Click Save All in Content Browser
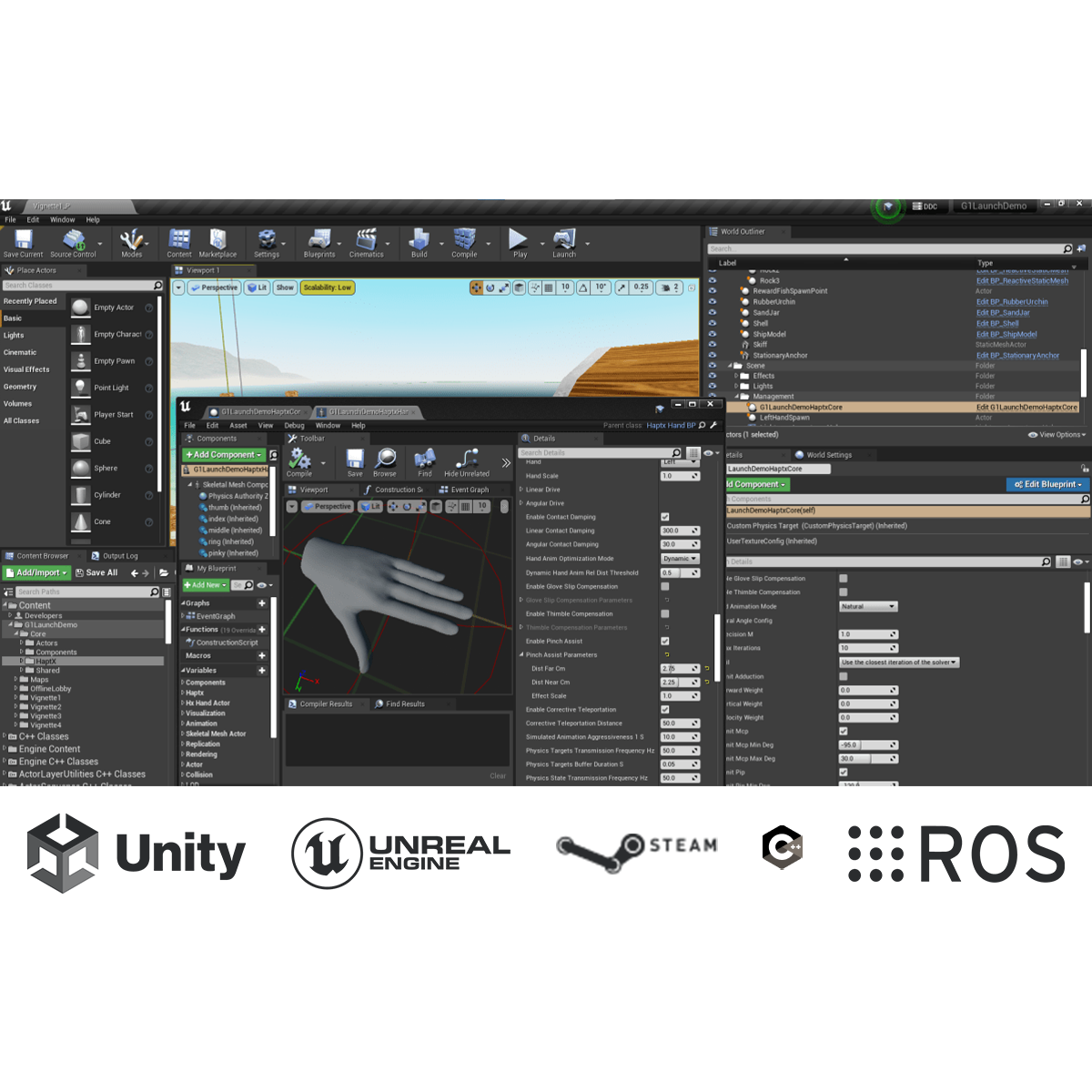This screenshot has height=1092, width=1092. tap(96, 573)
